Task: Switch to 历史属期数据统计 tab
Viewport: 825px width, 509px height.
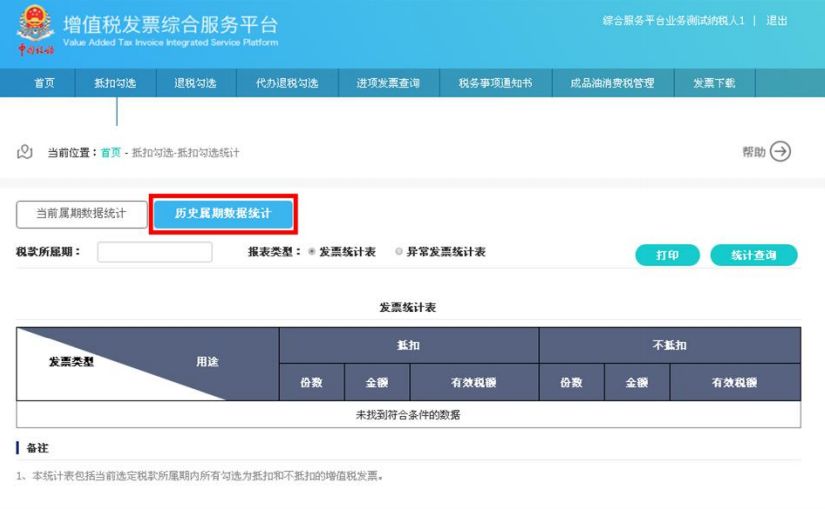Action: point(223,214)
